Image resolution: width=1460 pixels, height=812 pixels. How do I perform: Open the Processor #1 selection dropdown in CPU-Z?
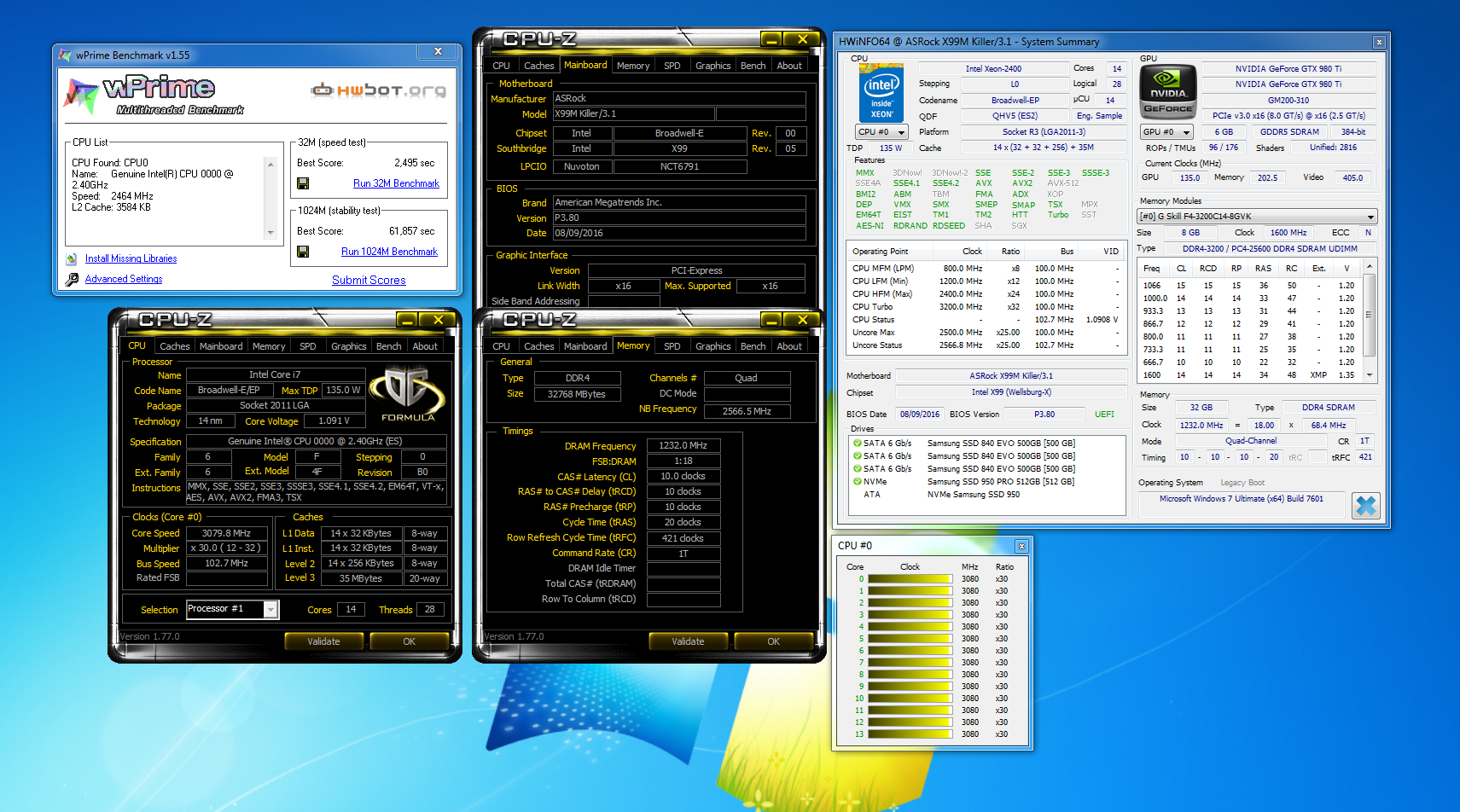coord(270,609)
